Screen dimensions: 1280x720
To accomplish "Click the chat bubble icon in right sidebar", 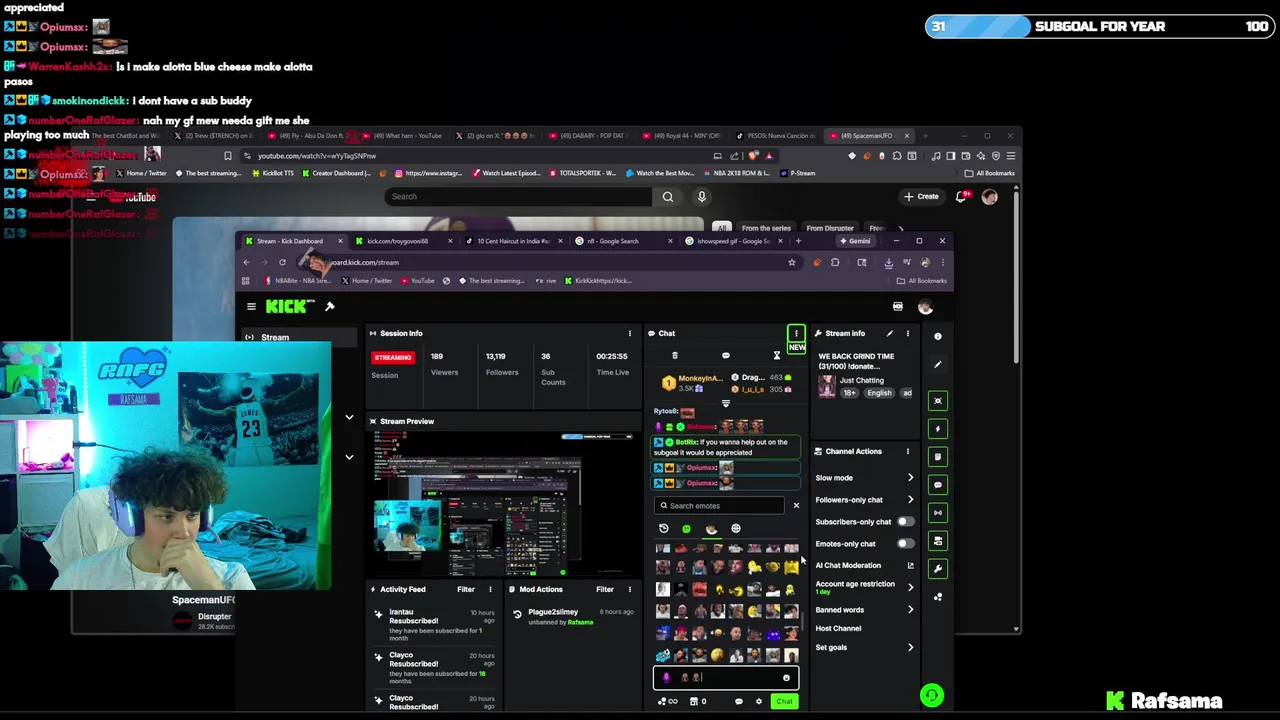I will (938, 484).
